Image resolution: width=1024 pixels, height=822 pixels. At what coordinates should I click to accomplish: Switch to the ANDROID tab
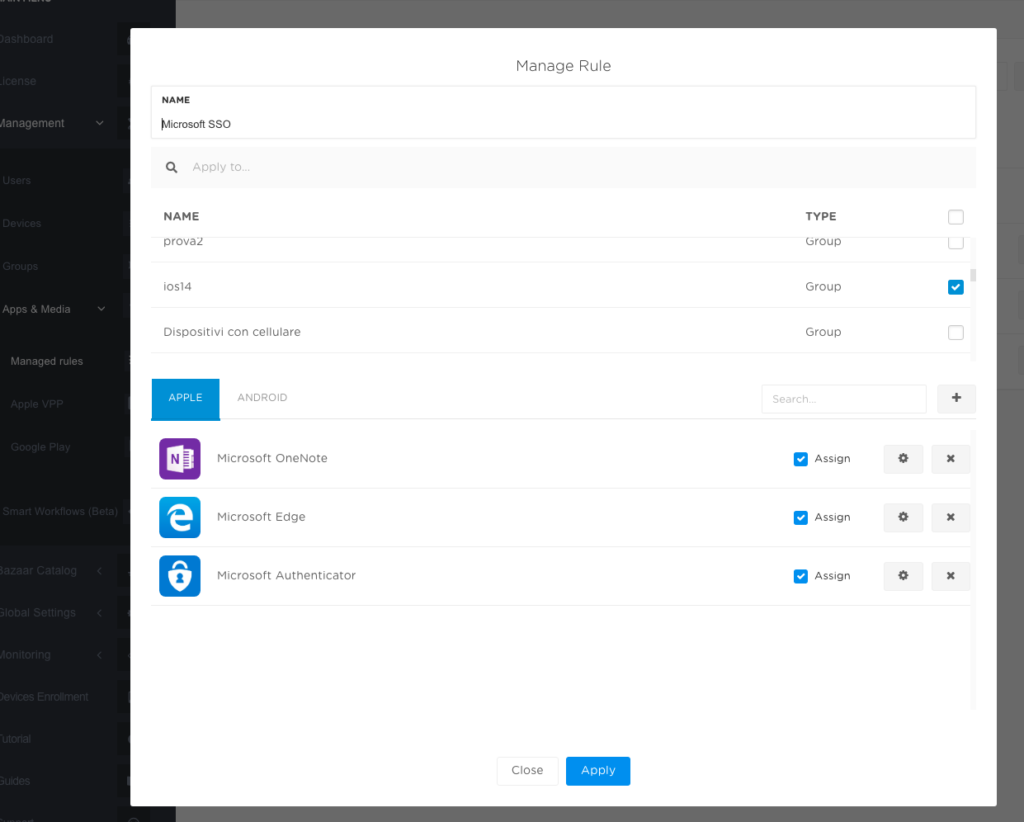[262, 398]
